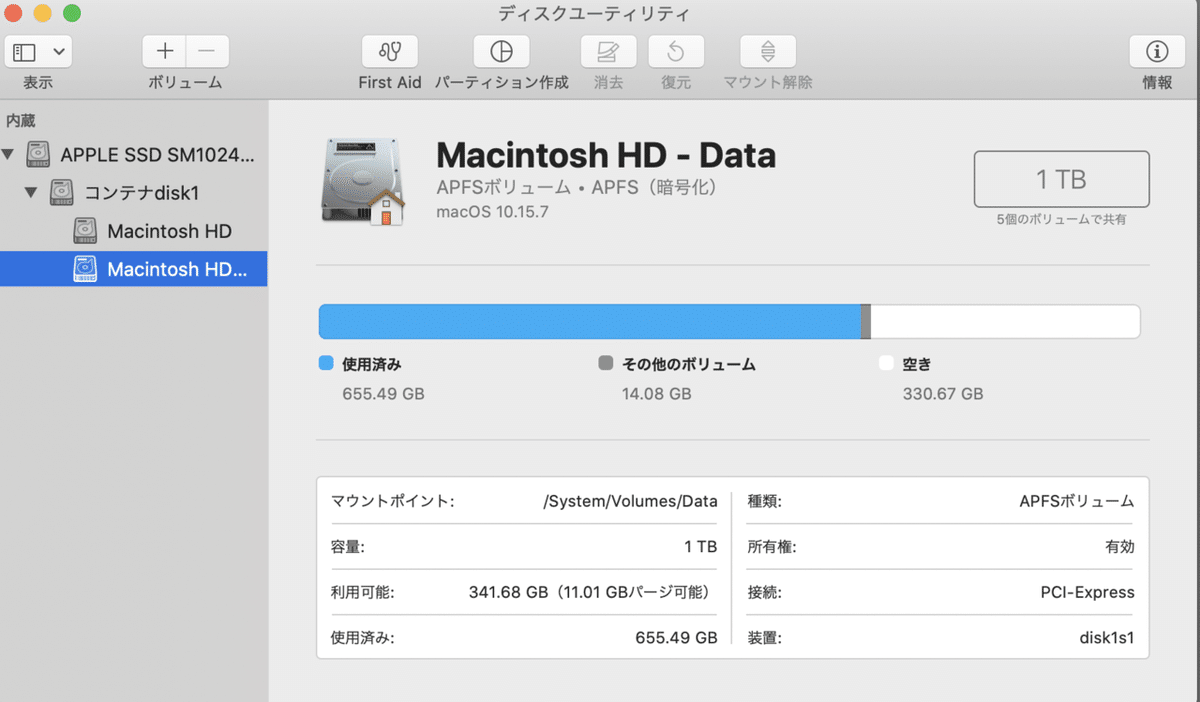Click the ディスクユーティリティ window title

(594, 14)
